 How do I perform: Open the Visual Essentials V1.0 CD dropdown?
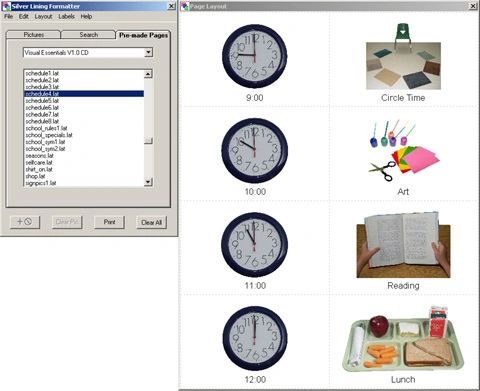click(x=148, y=52)
